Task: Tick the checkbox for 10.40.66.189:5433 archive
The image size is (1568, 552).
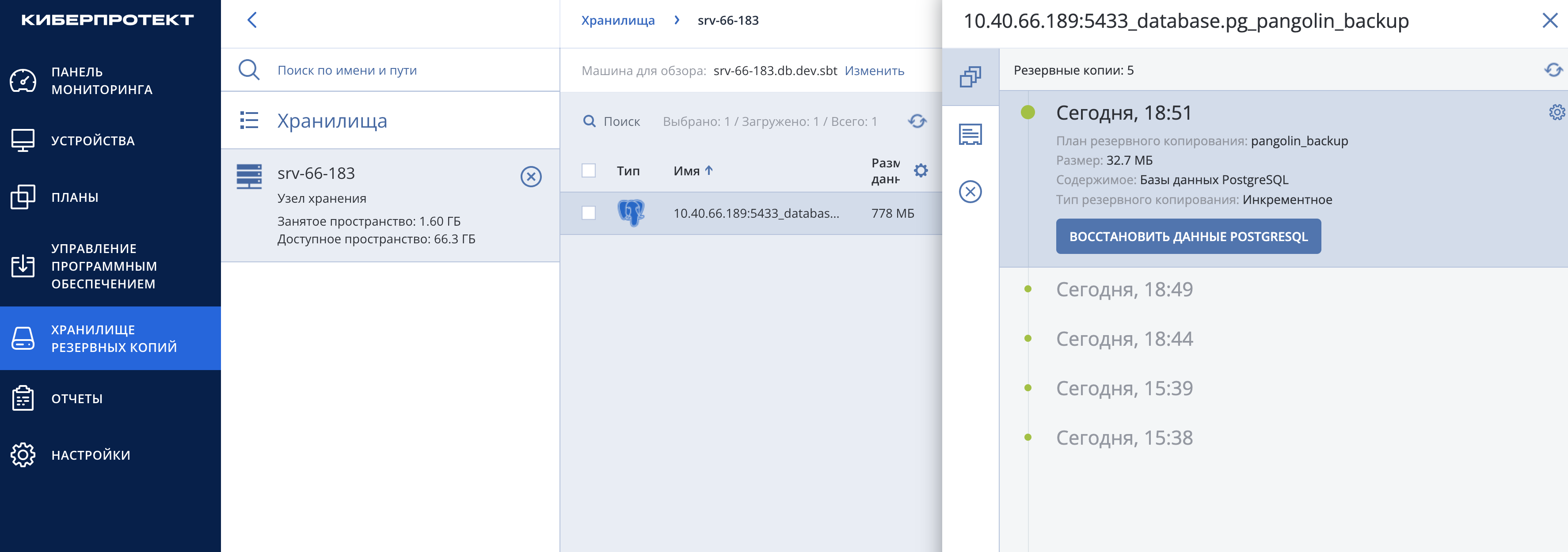Action: [x=589, y=213]
